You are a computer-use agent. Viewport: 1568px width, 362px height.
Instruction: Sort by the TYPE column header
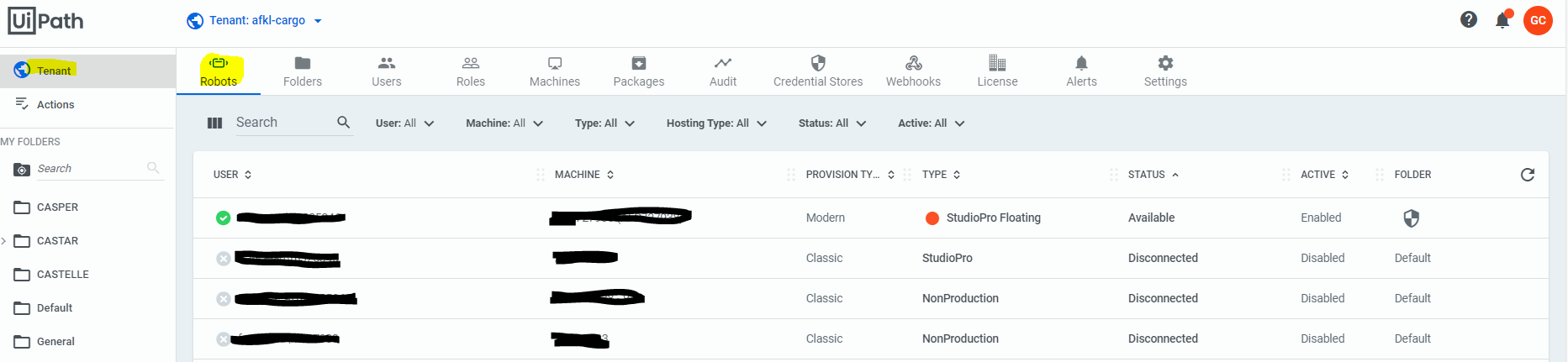pyautogui.click(x=942, y=175)
